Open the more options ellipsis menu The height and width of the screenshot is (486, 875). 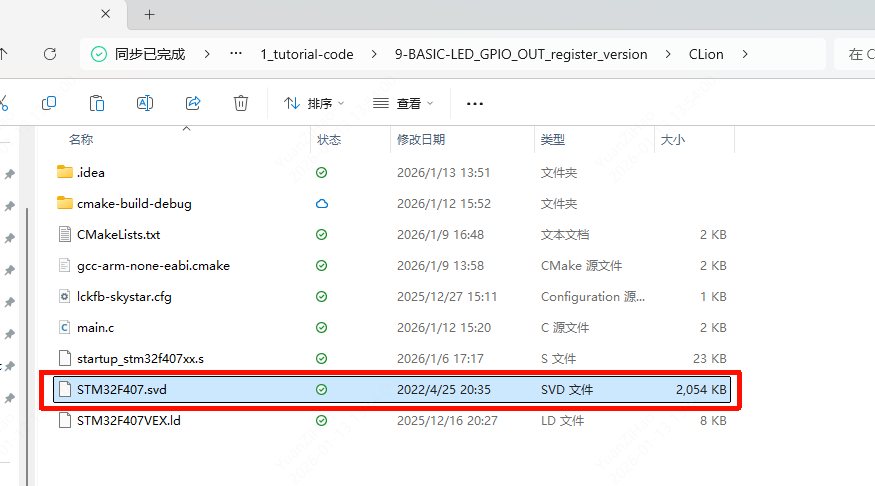(475, 103)
